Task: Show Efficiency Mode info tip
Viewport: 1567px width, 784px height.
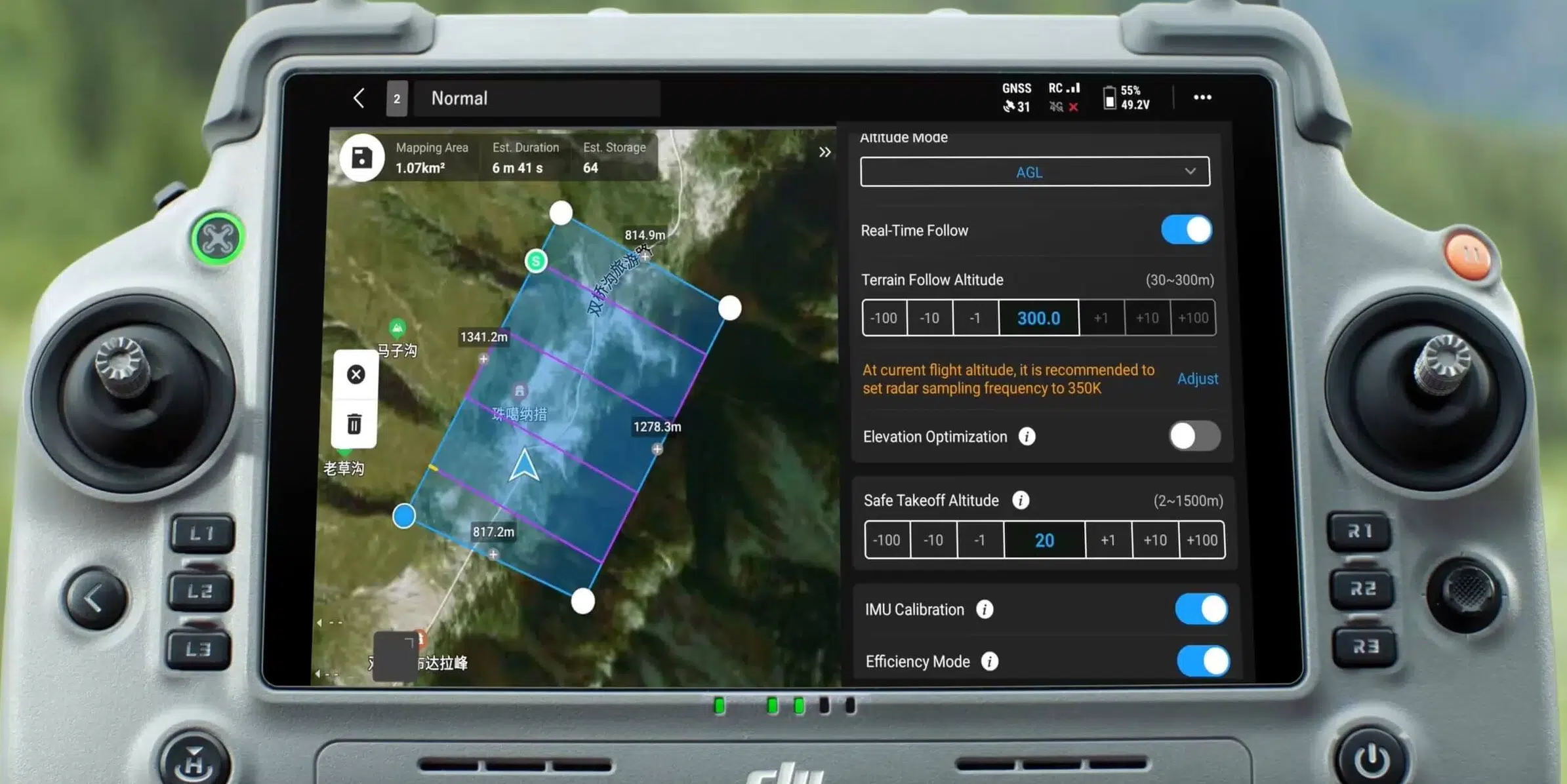Action: pos(989,661)
